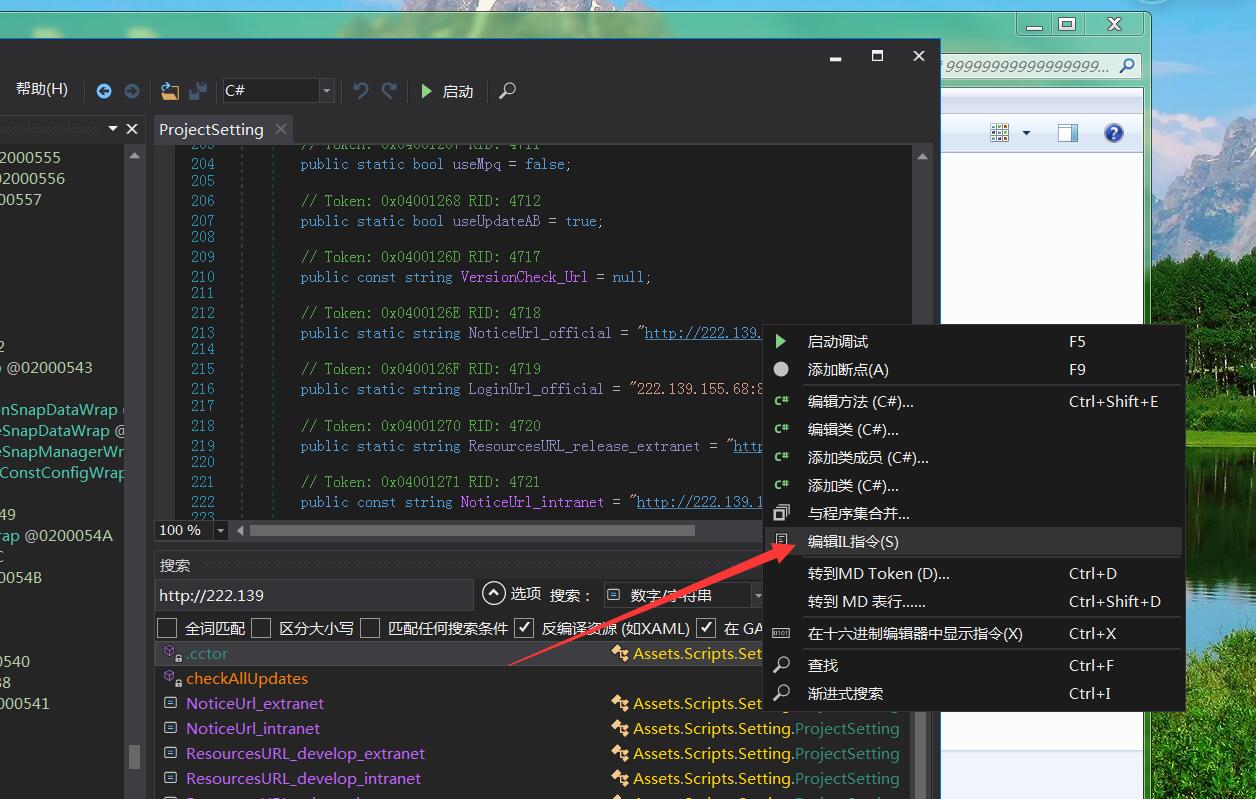
Task: Select 编辑IL指令(S) from context menu
Action: (852, 542)
